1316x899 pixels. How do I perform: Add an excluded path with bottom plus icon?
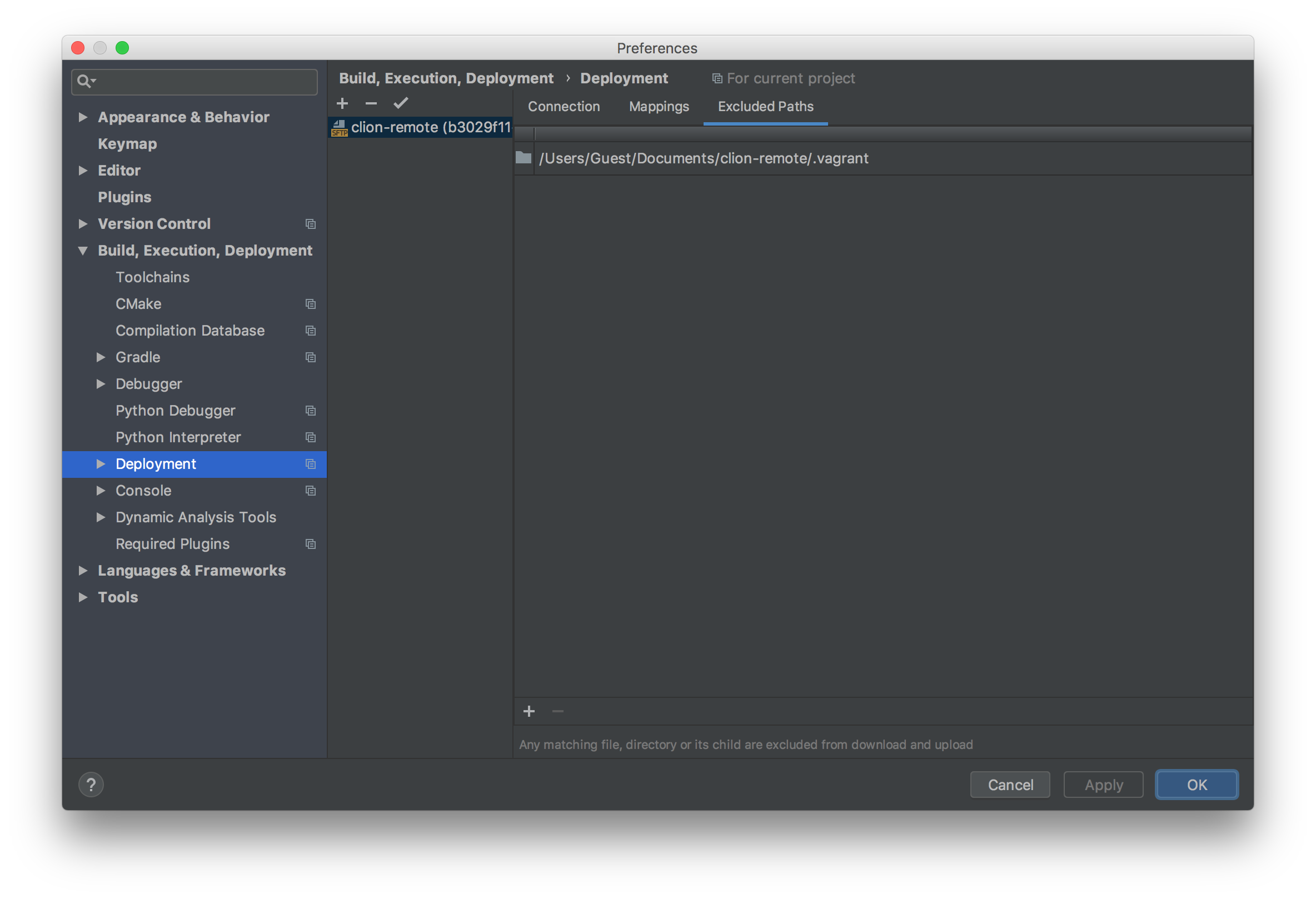coord(529,711)
